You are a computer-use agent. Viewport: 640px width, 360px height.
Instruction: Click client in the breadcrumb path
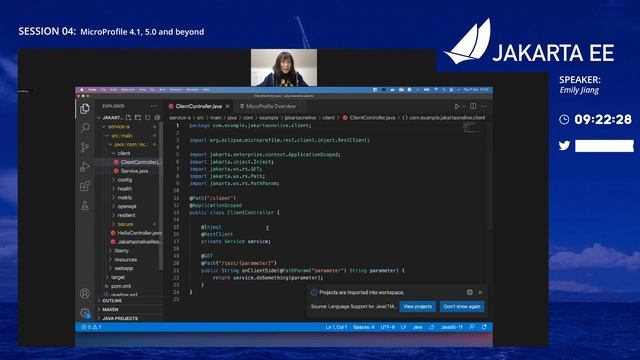[328, 118]
